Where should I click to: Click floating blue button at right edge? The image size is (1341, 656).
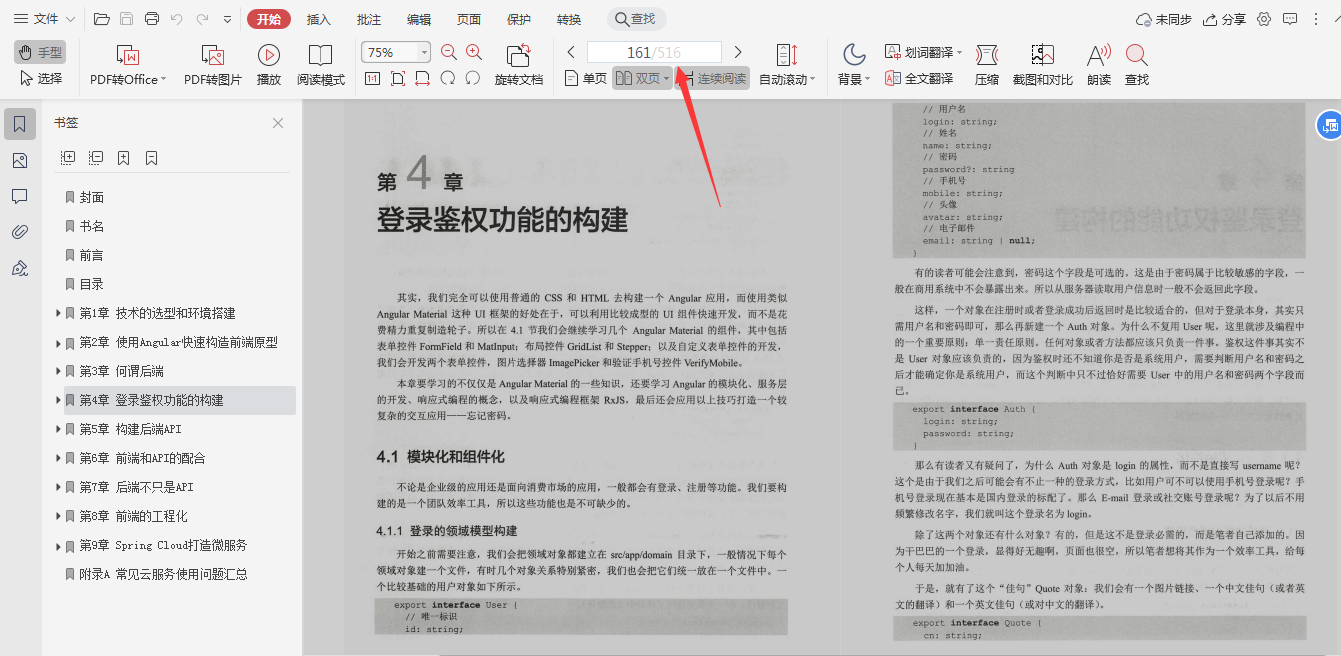(x=1329, y=125)
